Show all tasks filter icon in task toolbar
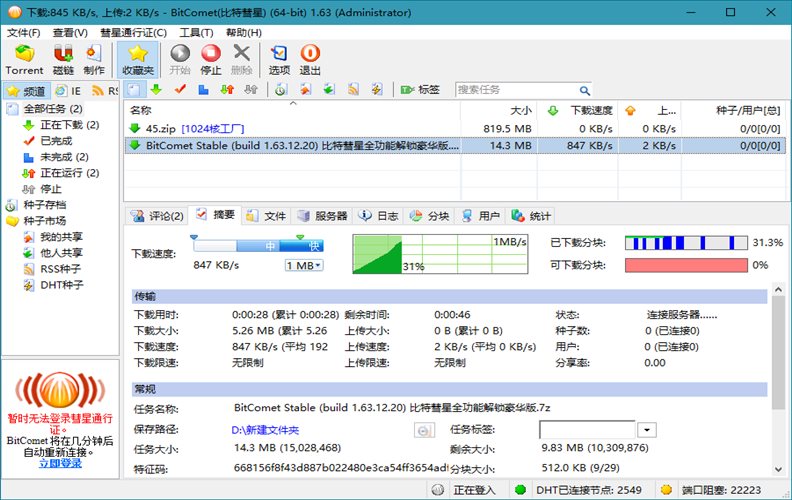 pos(134,90)
